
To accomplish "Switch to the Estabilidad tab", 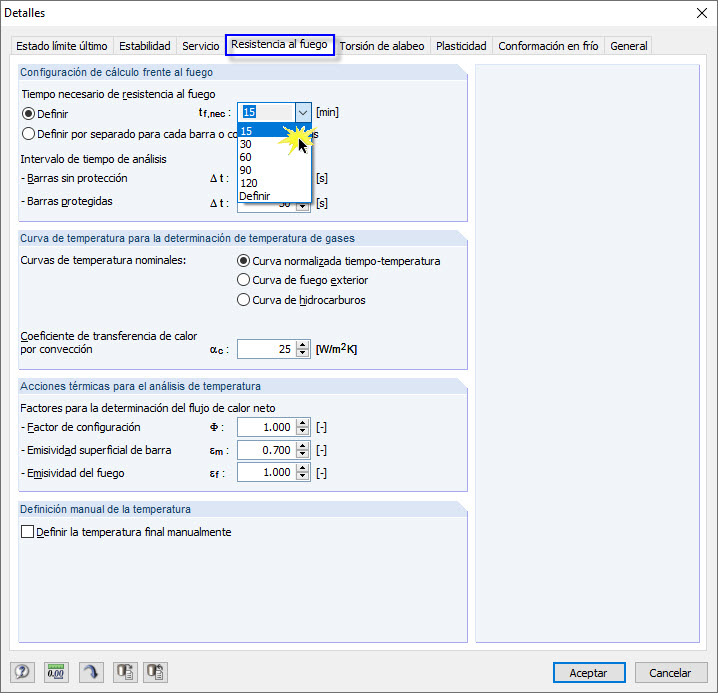I will point(145,46).
